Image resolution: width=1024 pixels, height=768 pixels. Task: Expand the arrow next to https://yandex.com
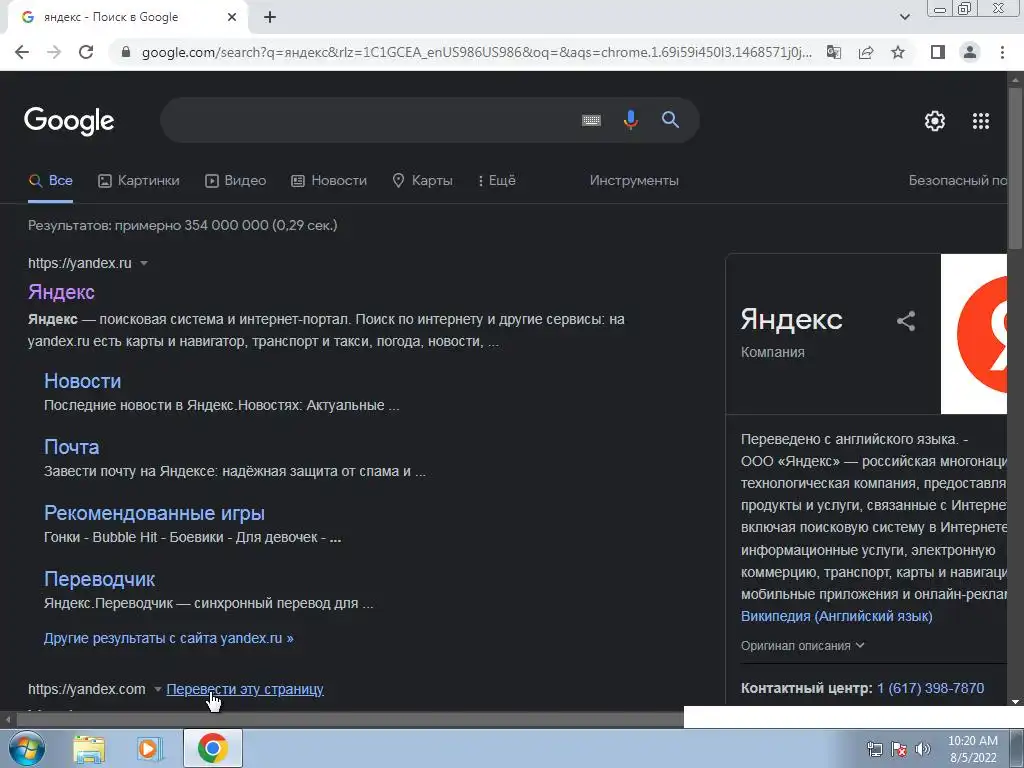pyautogui.click(x=157, y=689)
